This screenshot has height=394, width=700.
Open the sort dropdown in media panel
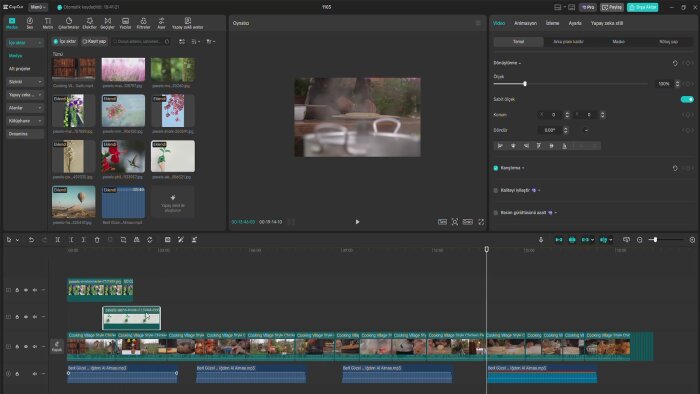(196, 41)
